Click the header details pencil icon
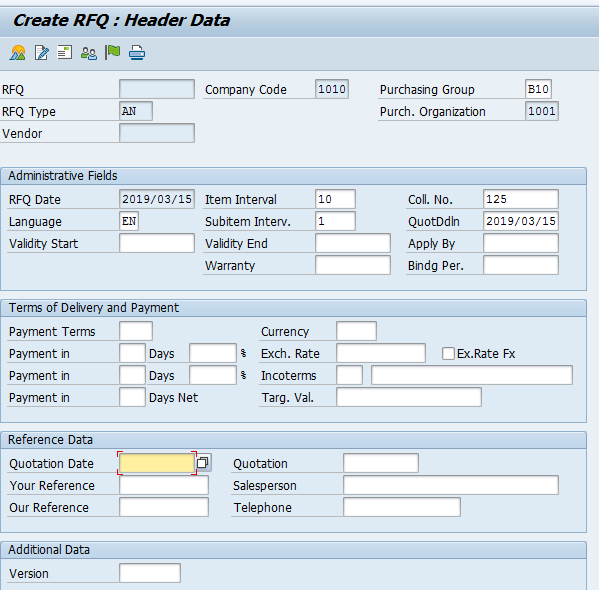 [42, 53]
